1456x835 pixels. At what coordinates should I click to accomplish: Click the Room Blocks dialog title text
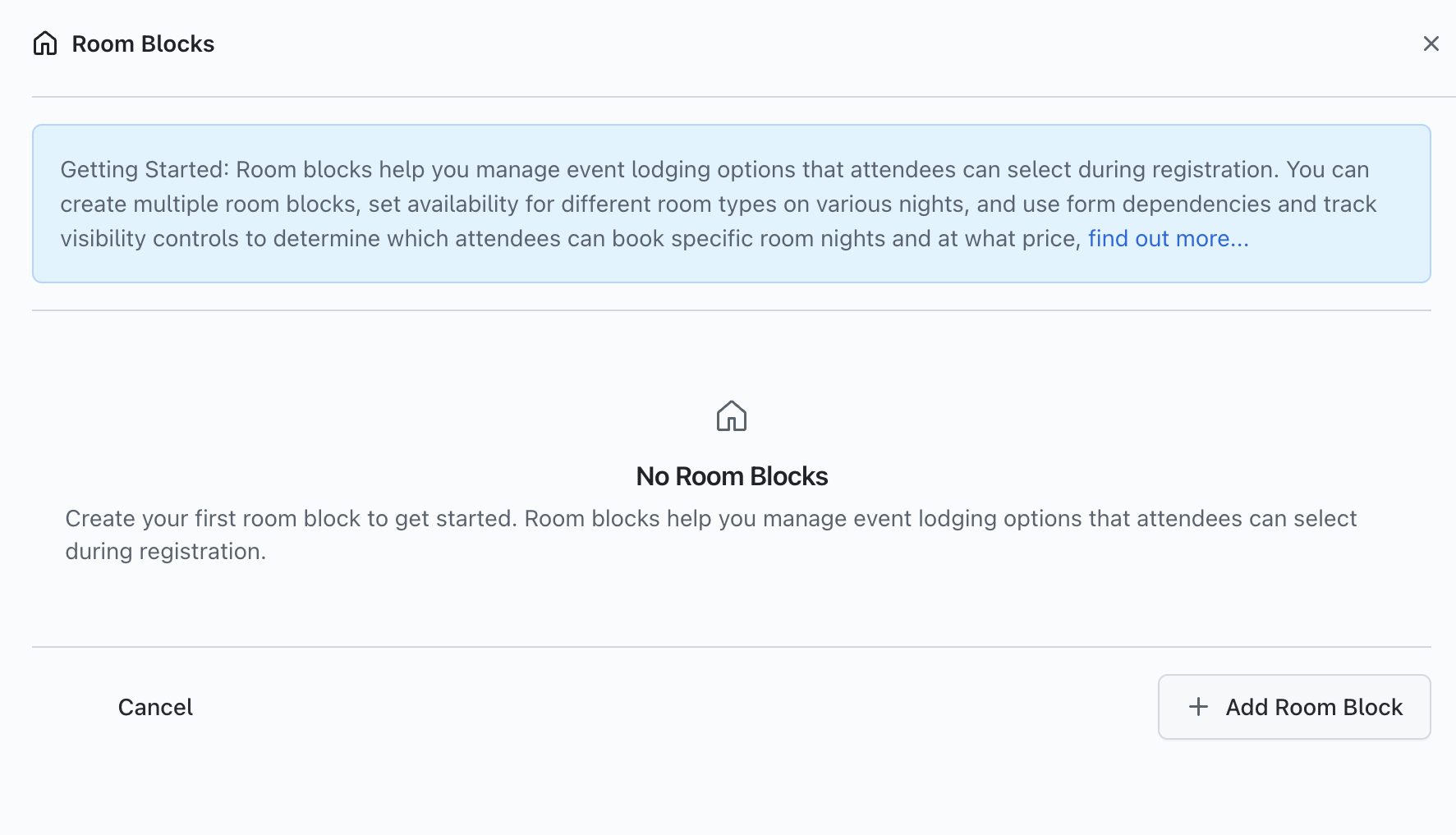pyautogui.click(x=143, y=44)
